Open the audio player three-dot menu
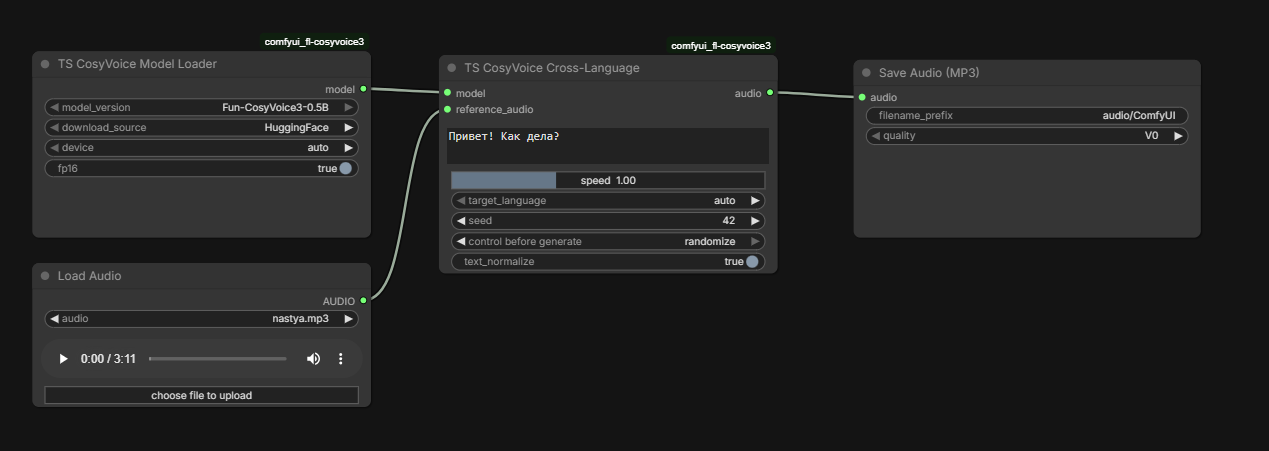 pyautogui.click(x=340, y=359)
